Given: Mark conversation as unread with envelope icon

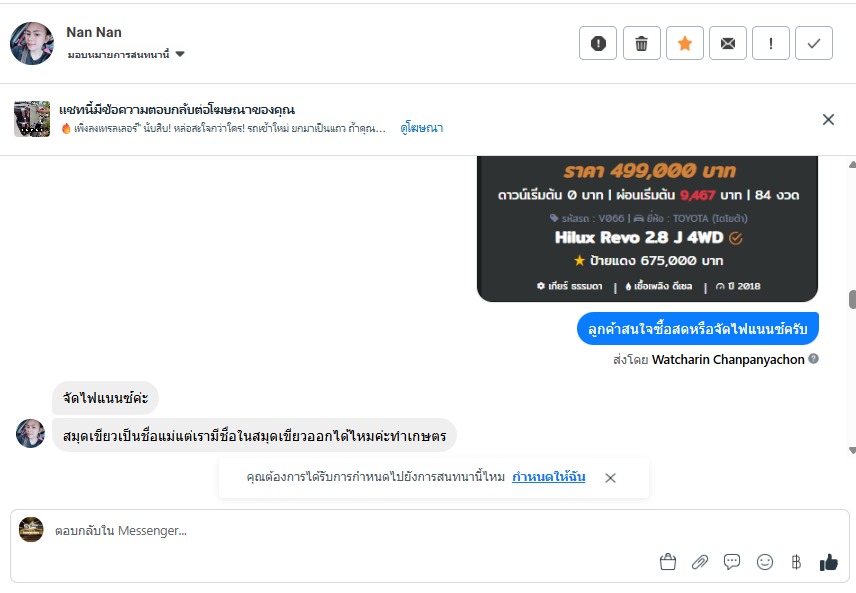Looking at the screenshot, I should 728,43.
